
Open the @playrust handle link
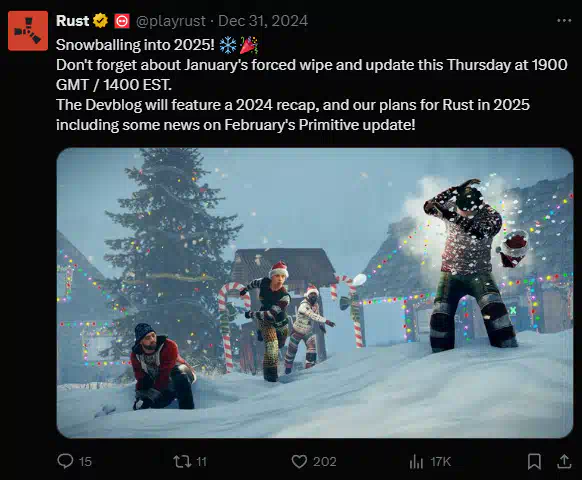click(171, 21)
